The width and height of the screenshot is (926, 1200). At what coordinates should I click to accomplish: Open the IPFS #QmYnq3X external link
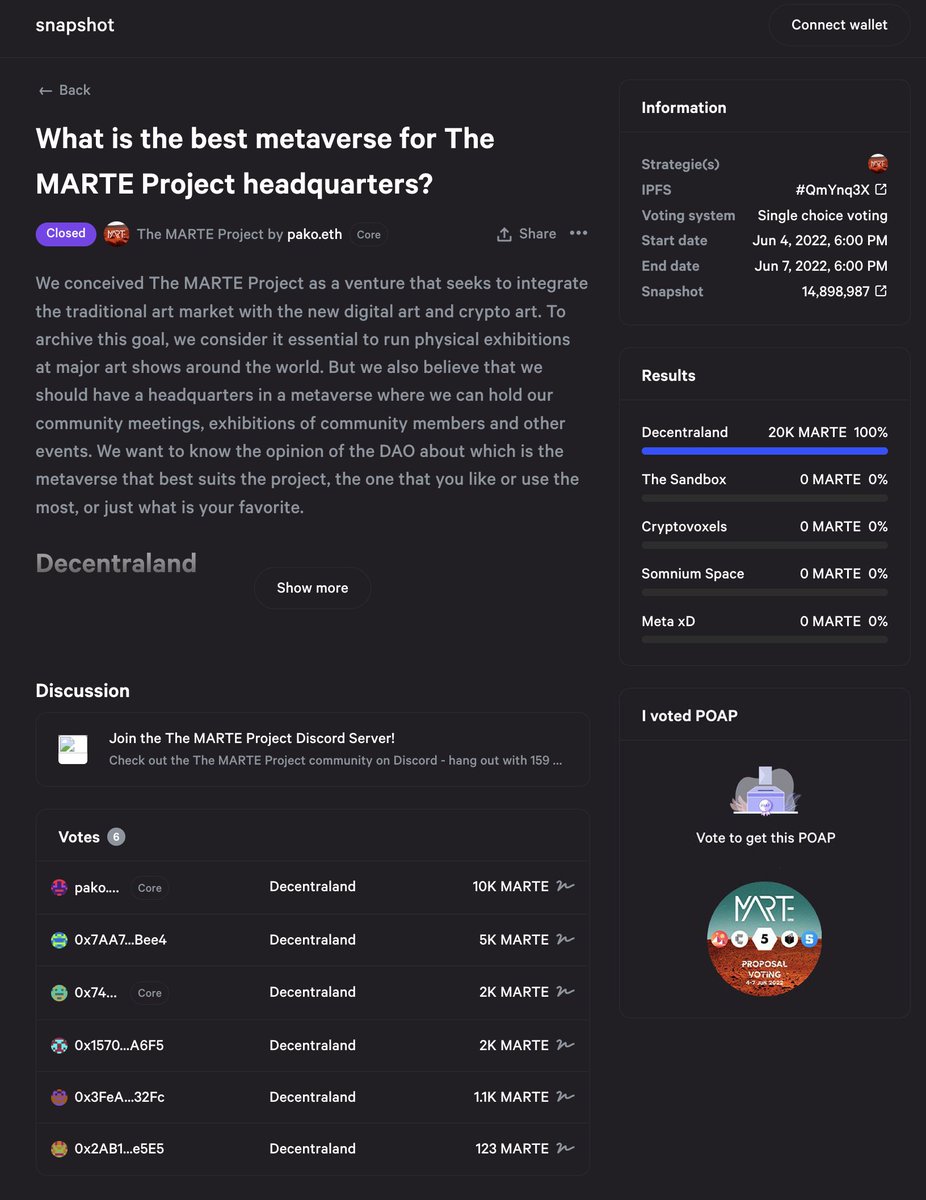click(x=840, y=189)
